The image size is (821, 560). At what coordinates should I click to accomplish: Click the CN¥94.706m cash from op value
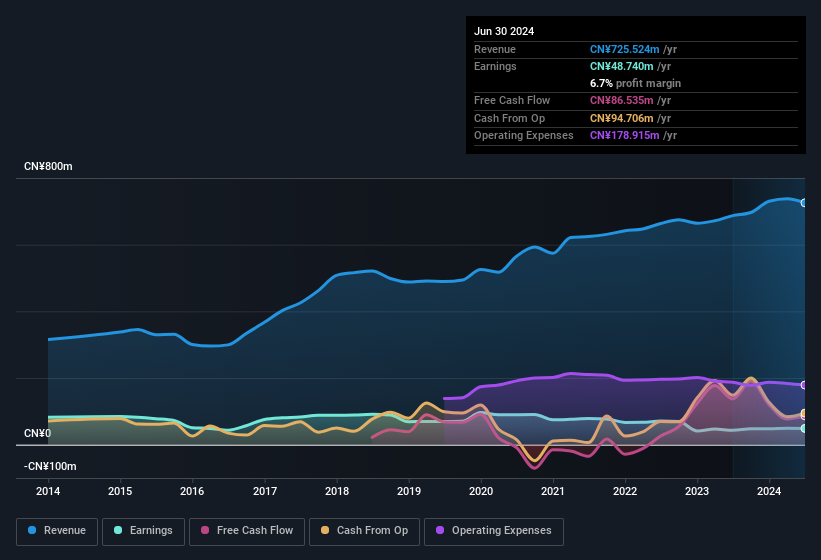click(622, 118)
